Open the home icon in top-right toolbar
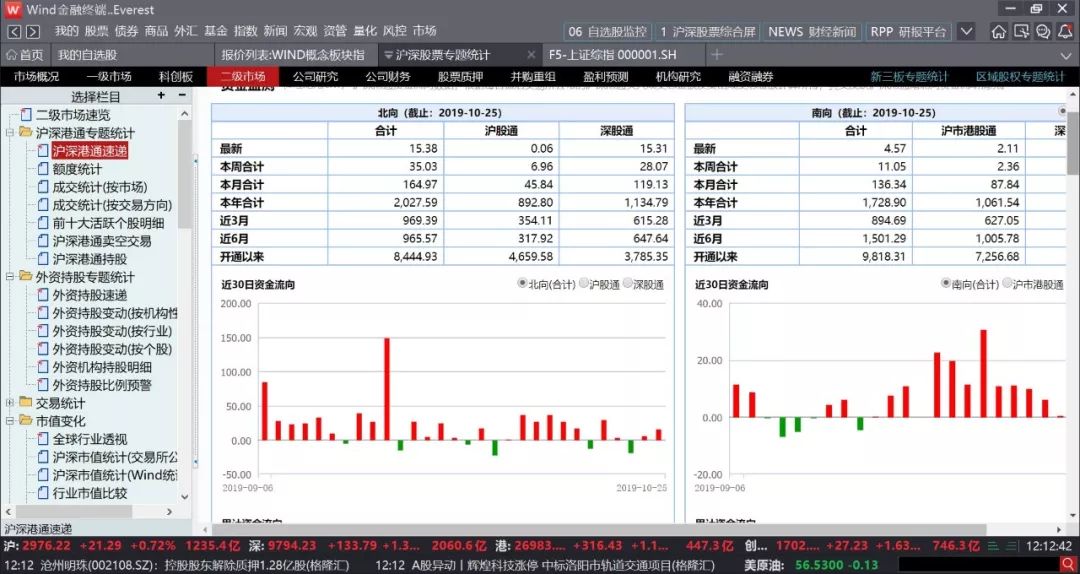The width and height of the screenshot is (1080, 574). click(x=999, y=32)
